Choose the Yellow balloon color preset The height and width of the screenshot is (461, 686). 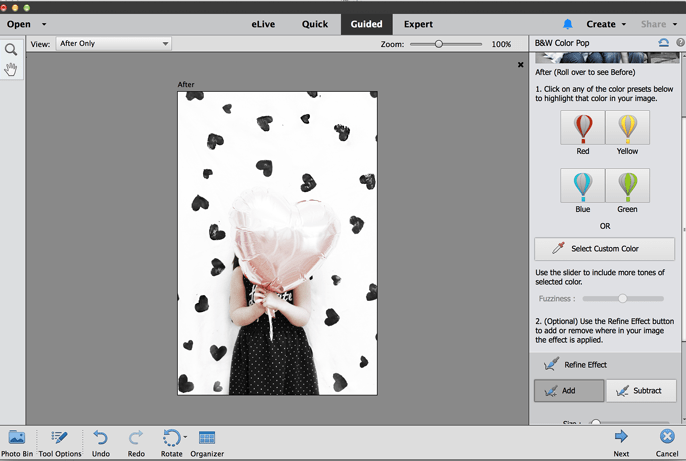[627, 128]
